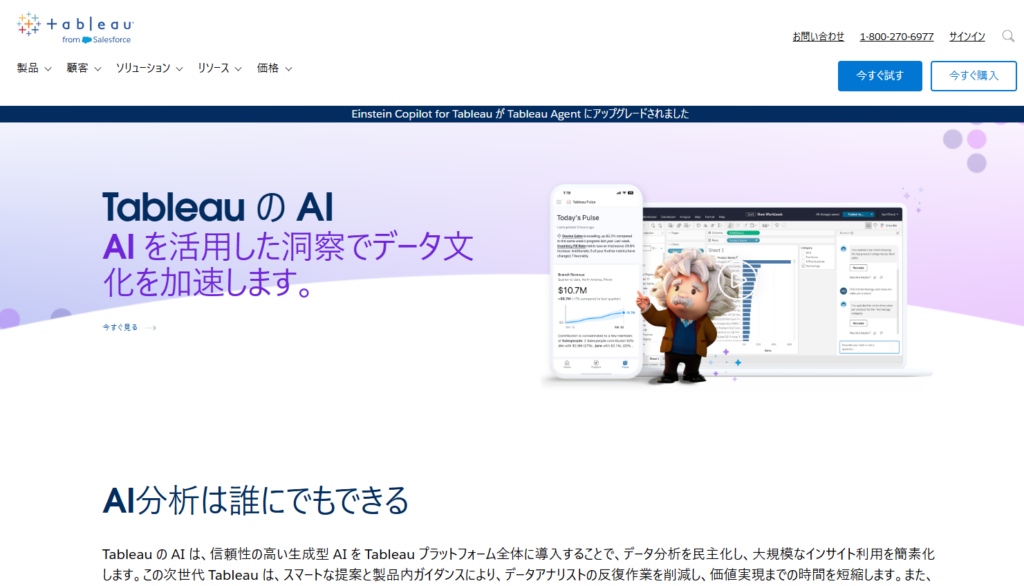The image size is (1024, 586).
Task: Click the Salesforce cloud icon under the logo
Action: tap(88, 40)
